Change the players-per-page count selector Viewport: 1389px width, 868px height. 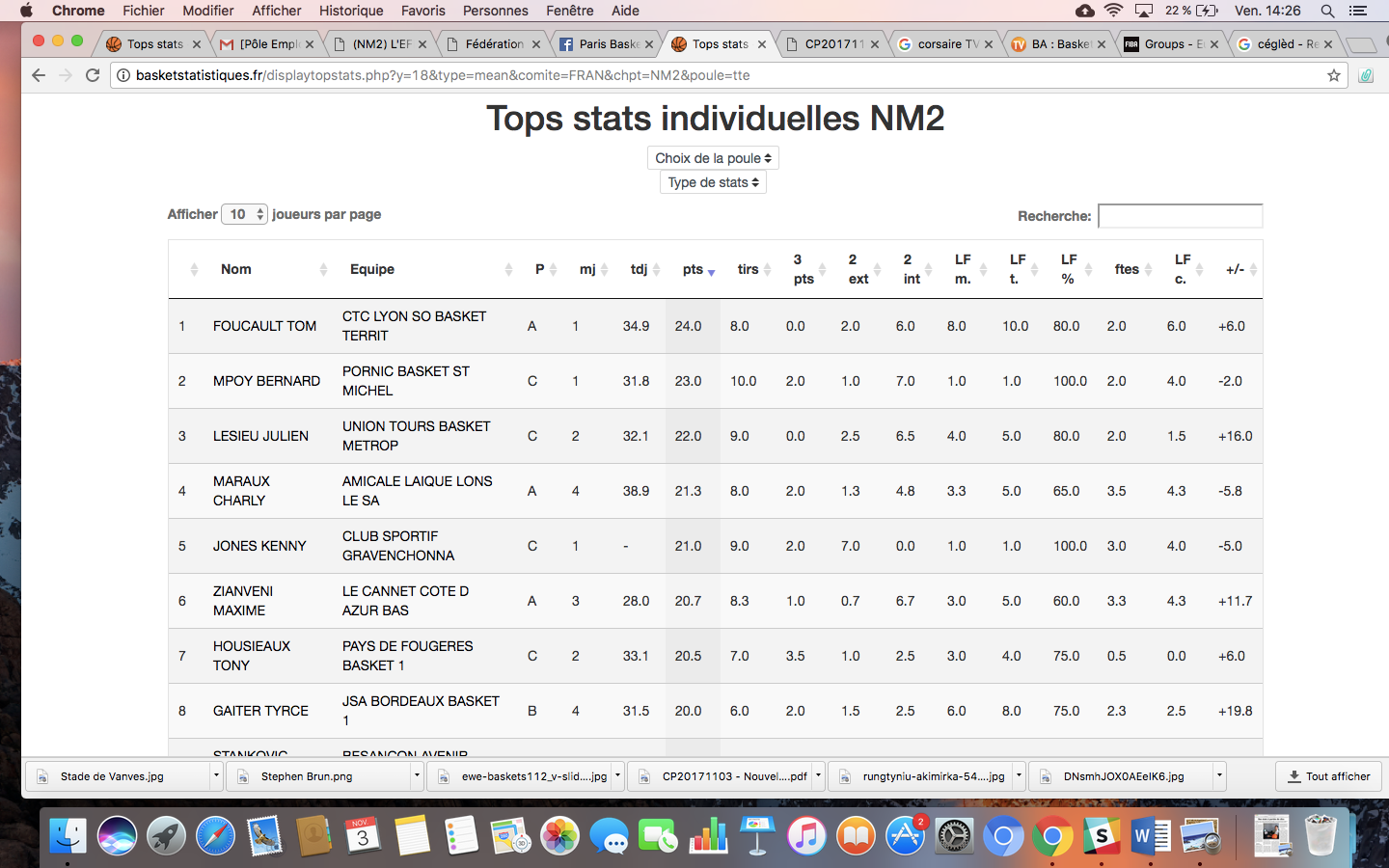pos(244,214)
